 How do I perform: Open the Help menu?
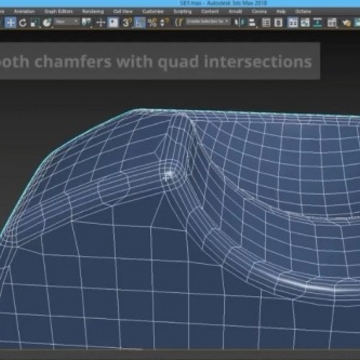tap(282, 11)
